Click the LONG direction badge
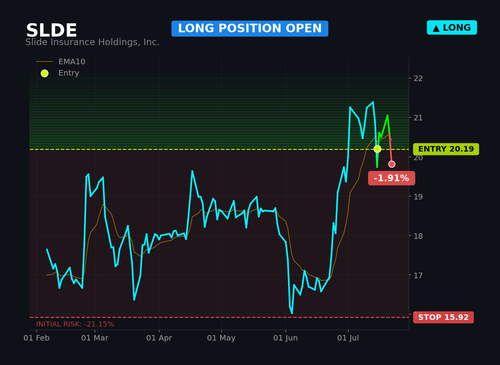 pos(452,28)
